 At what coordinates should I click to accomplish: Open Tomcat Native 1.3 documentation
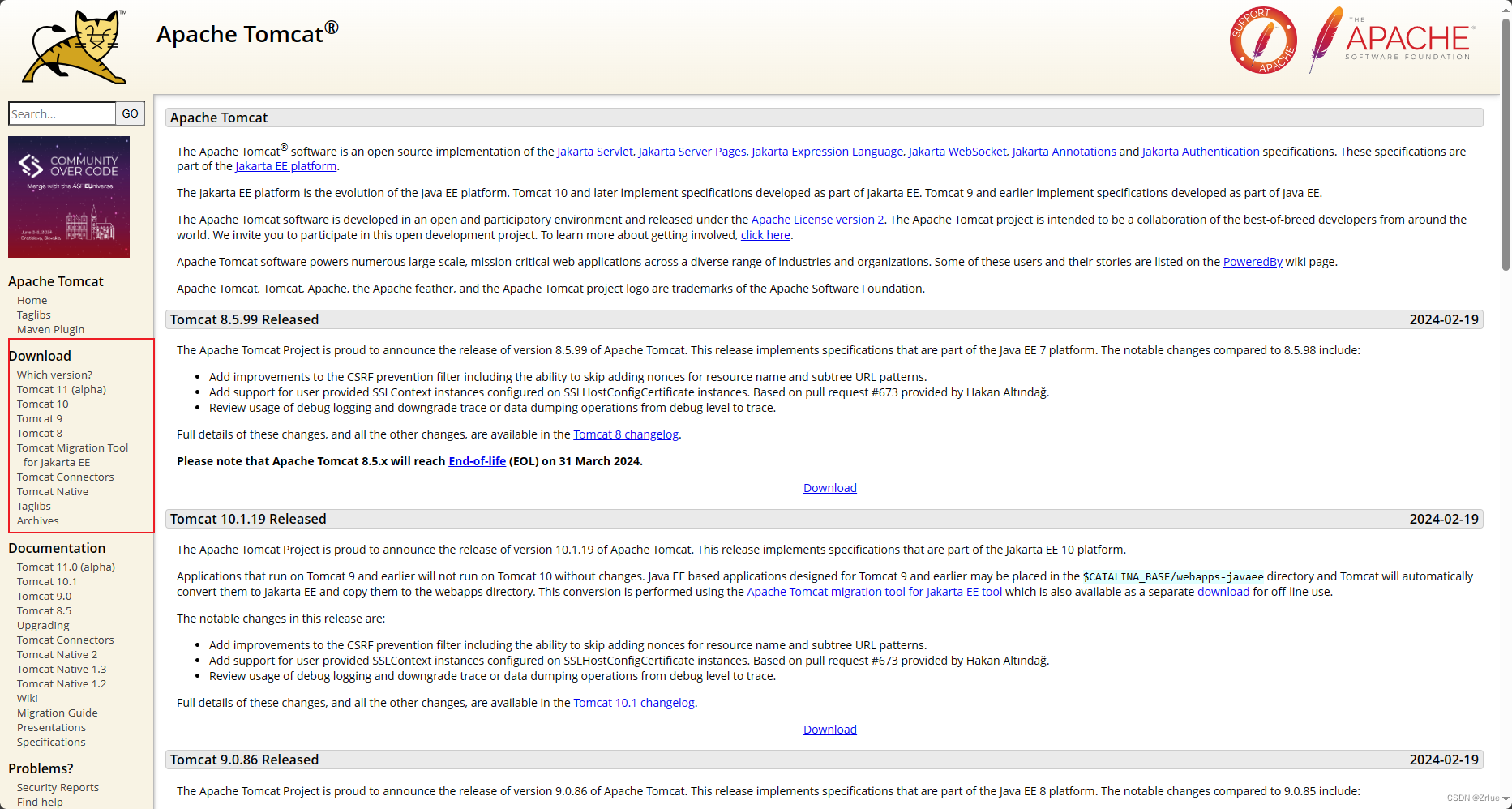click(x=62, y=670)
